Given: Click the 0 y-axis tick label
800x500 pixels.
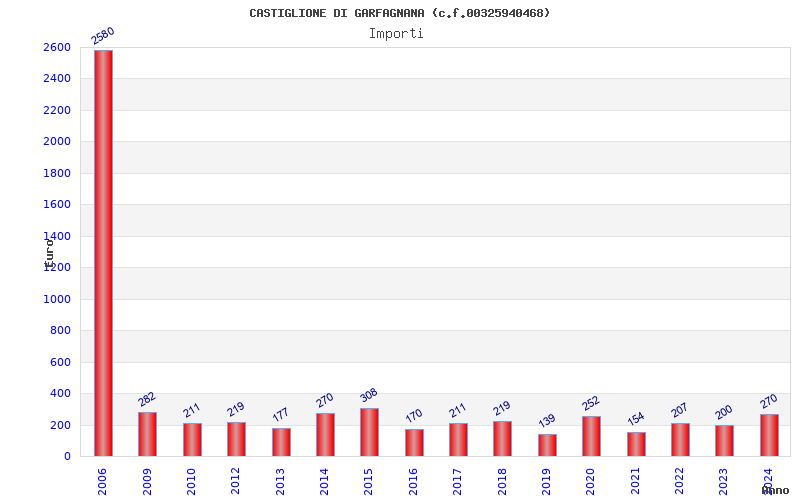Looking at the screenshot, I should pos(67,457).
